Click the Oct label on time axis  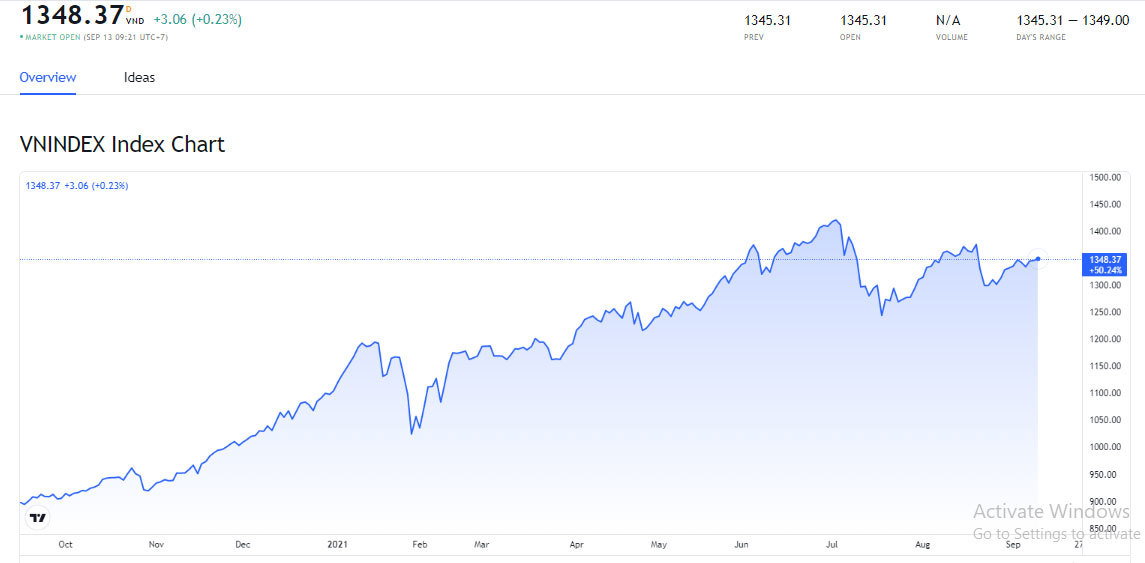pos(65,545)
